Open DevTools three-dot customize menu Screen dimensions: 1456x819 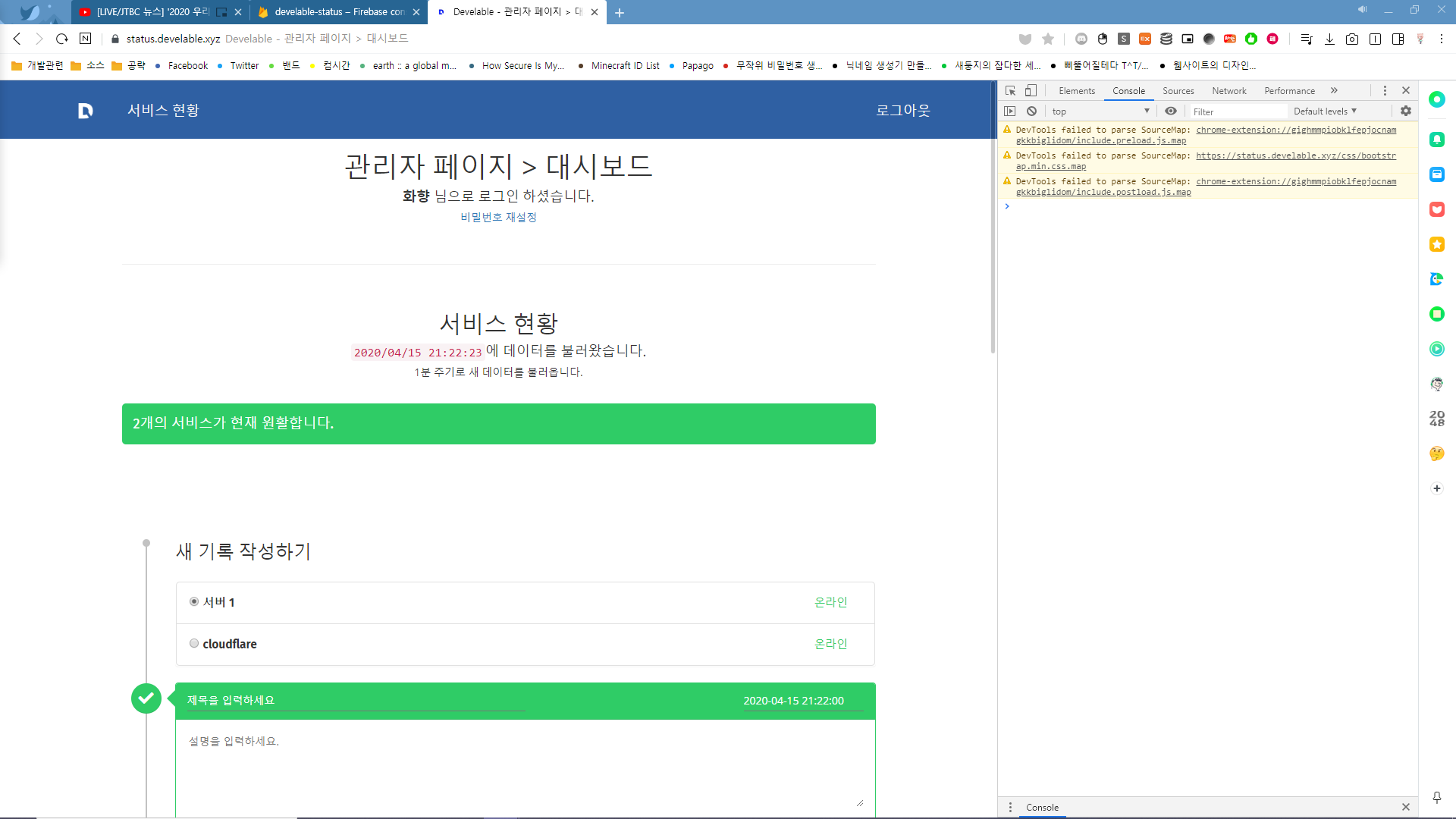click(x=1385, y=91)
